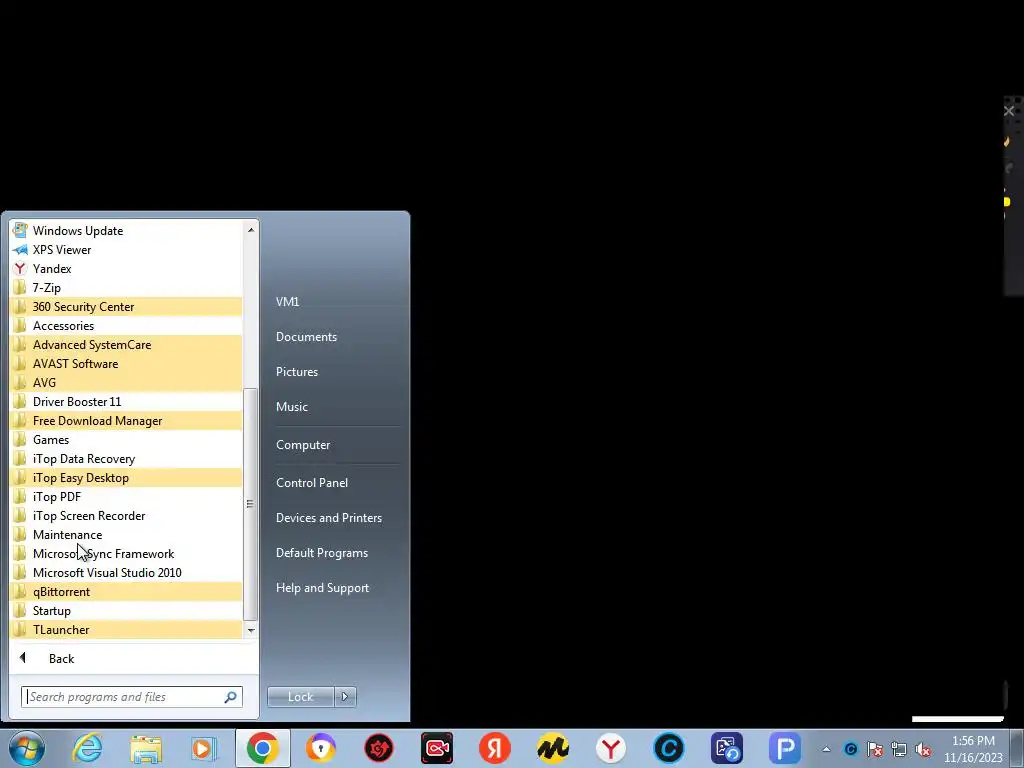Open Help and Support

pyautogui.click(x=322, y=588)
